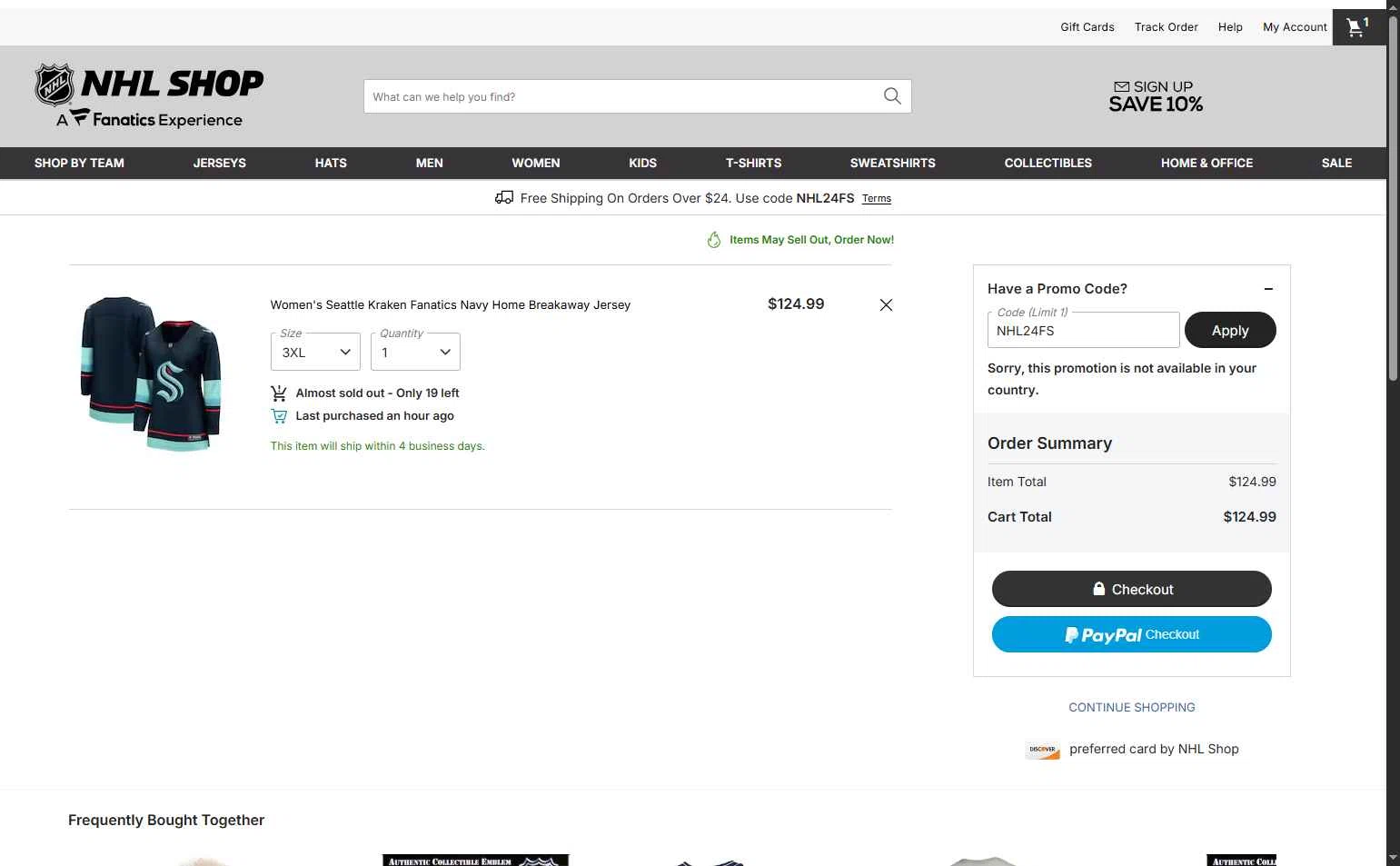This screenshot has width=1400, height=866.
Task: Click the 'Items May Sell Out, Order Now!' text
Action: coord(811,240)
